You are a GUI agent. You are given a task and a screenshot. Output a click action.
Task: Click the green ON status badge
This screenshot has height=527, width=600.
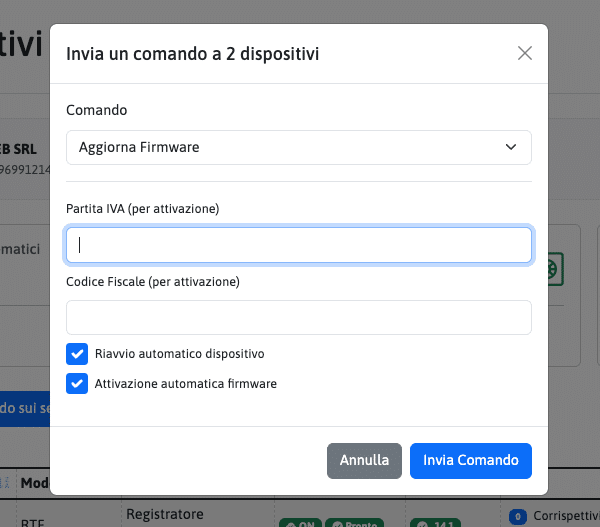(x=298, y=524)
